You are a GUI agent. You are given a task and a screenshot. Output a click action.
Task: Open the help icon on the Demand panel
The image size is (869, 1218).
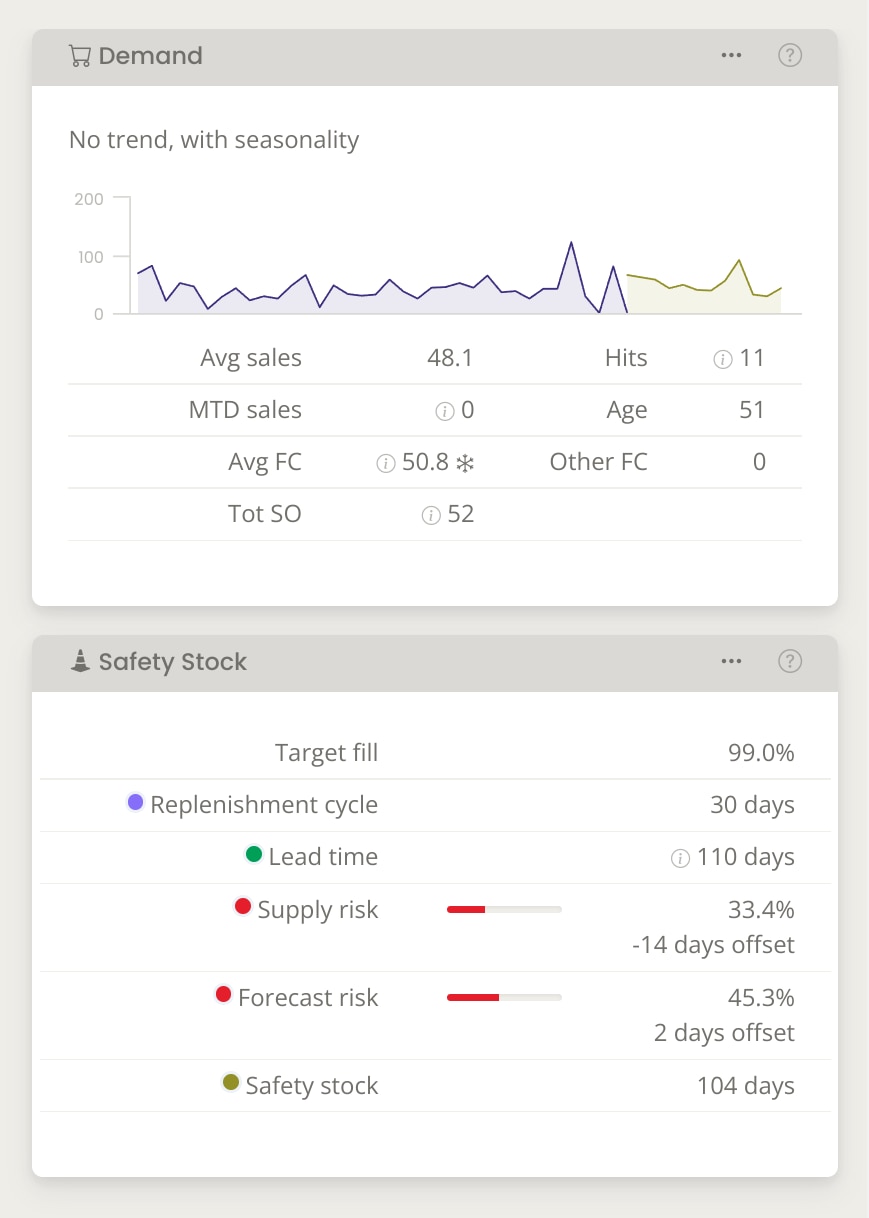(790, 55)
